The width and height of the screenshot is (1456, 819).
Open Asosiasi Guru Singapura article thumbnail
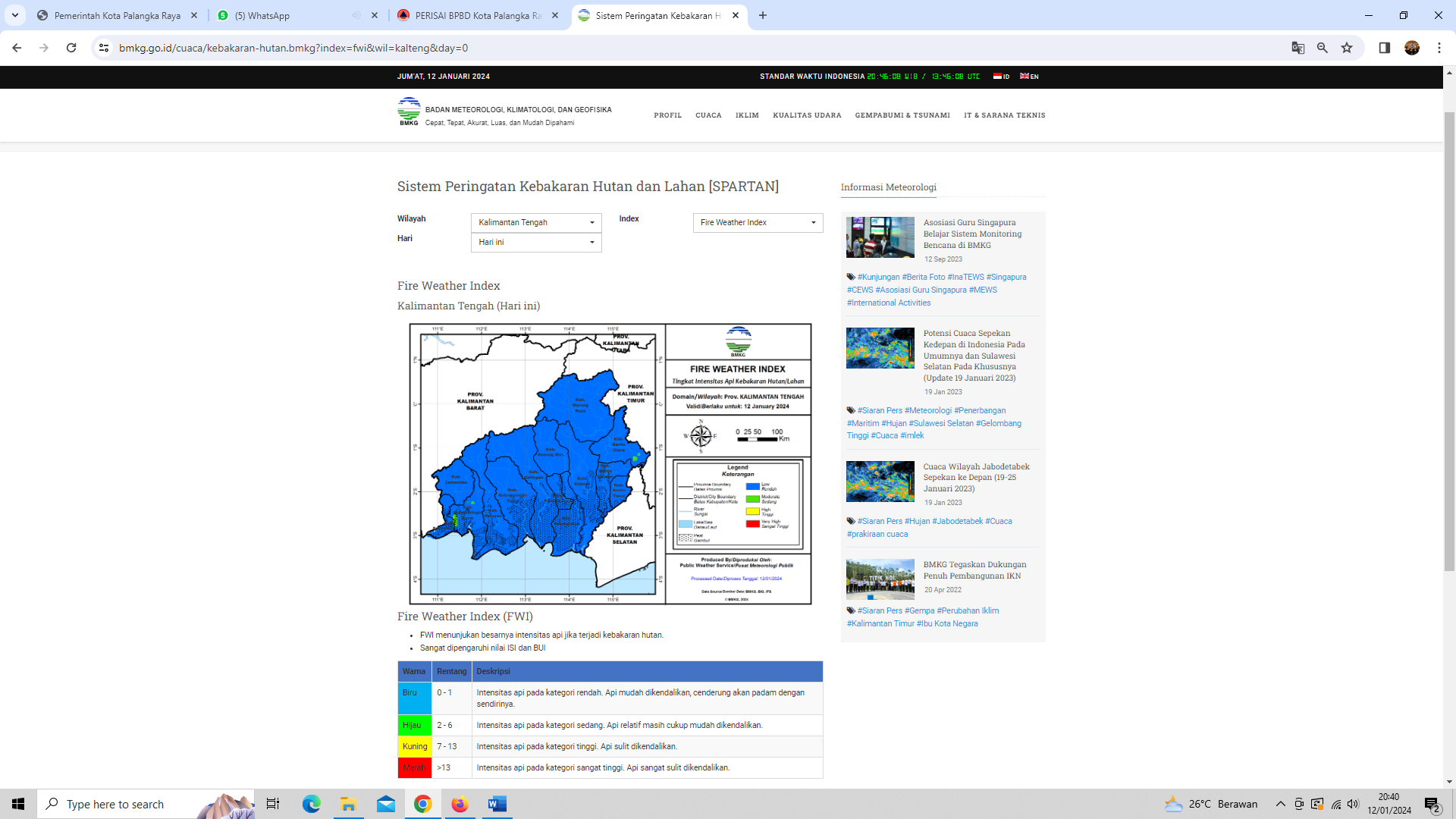[x=880, y=237]
